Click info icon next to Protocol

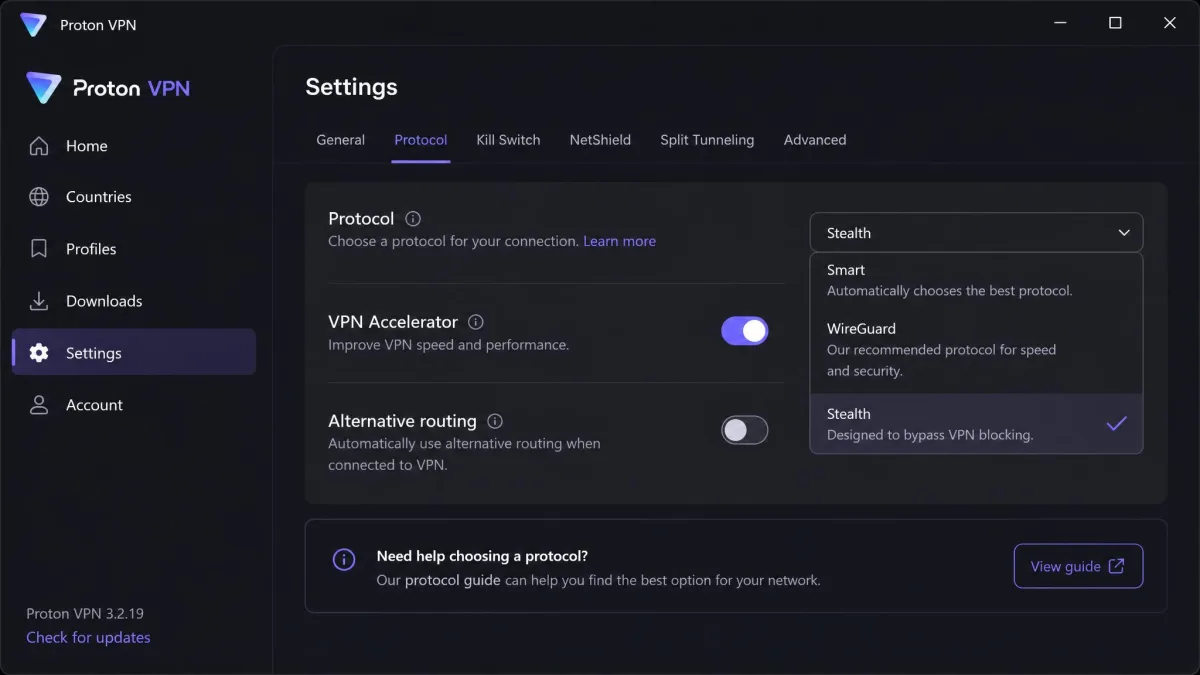click(x=413, y=218)
